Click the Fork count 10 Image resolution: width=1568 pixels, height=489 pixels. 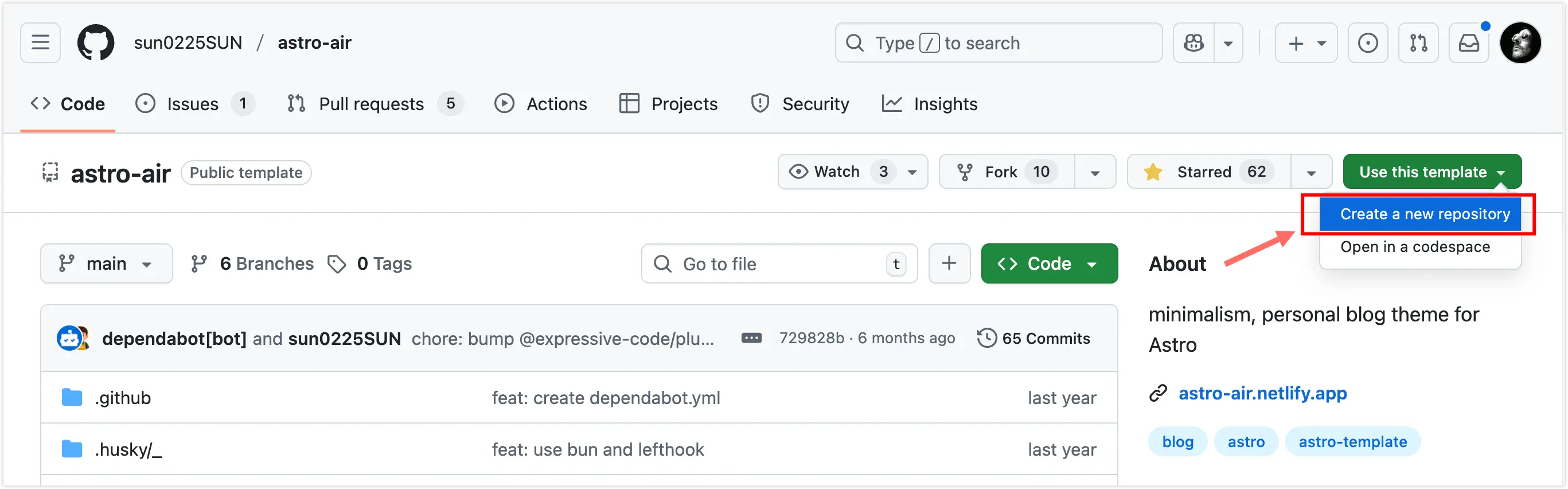[x=1041, y=172]
